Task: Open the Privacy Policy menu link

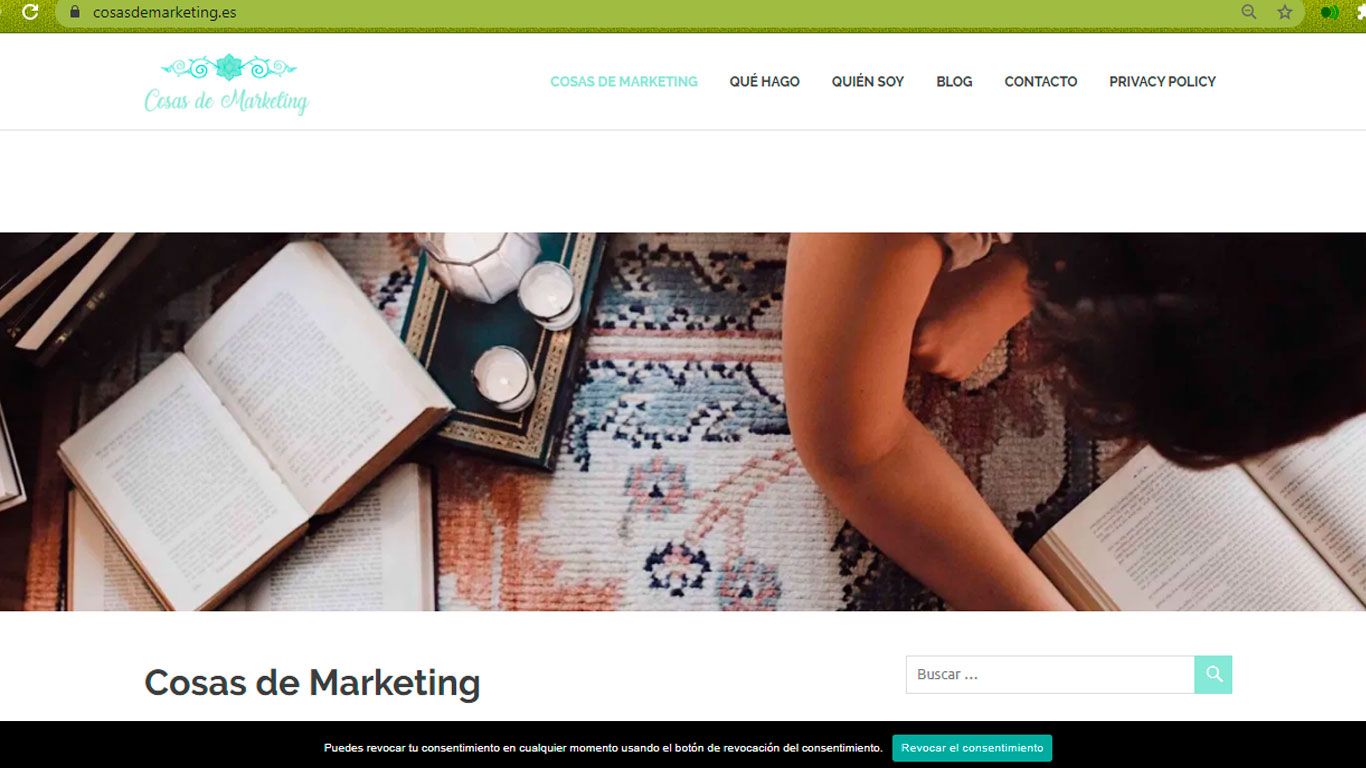Action: [x=1162, y=82]
